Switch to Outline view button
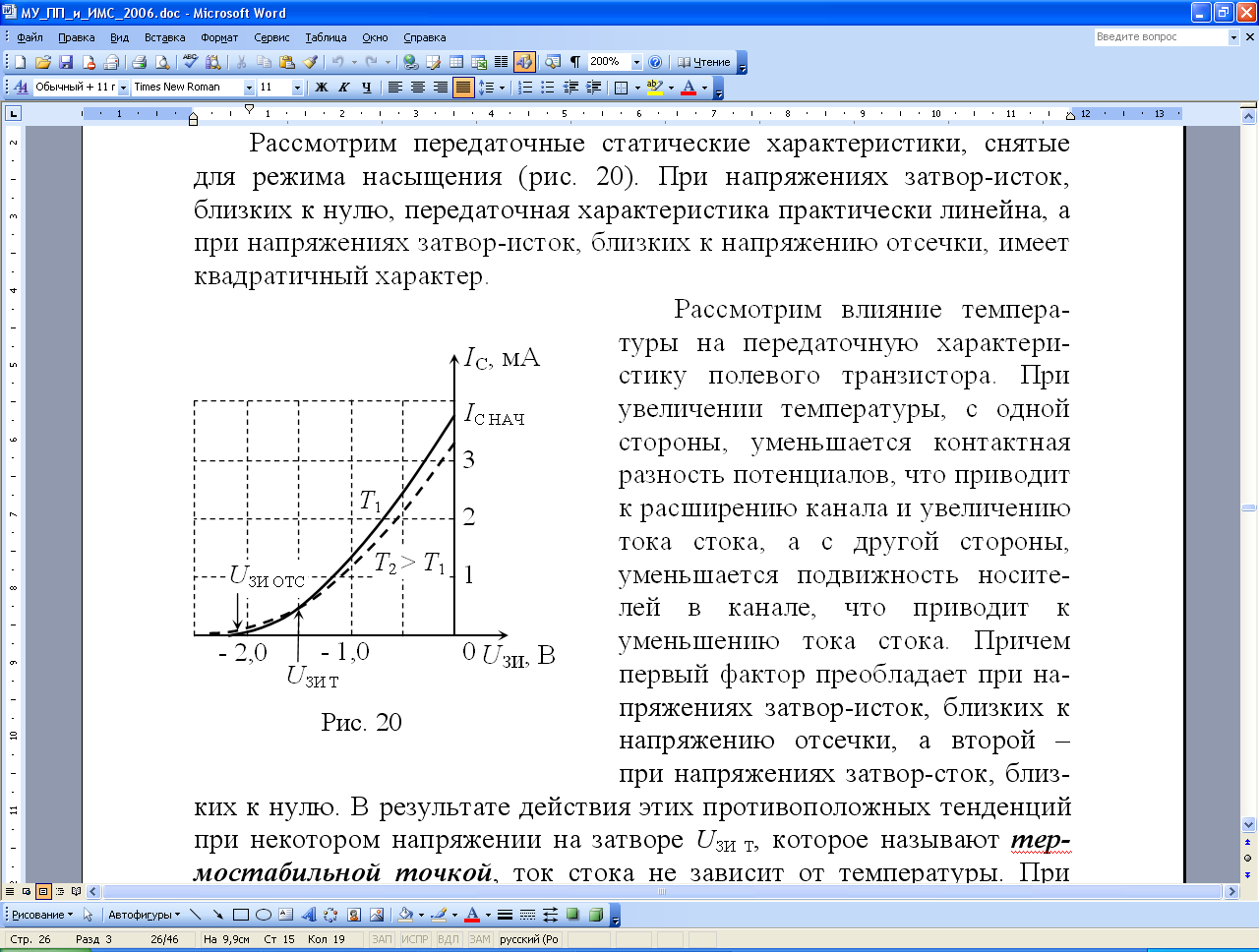Viewport: 1259px width, 952px height. (x=59, y=892)
